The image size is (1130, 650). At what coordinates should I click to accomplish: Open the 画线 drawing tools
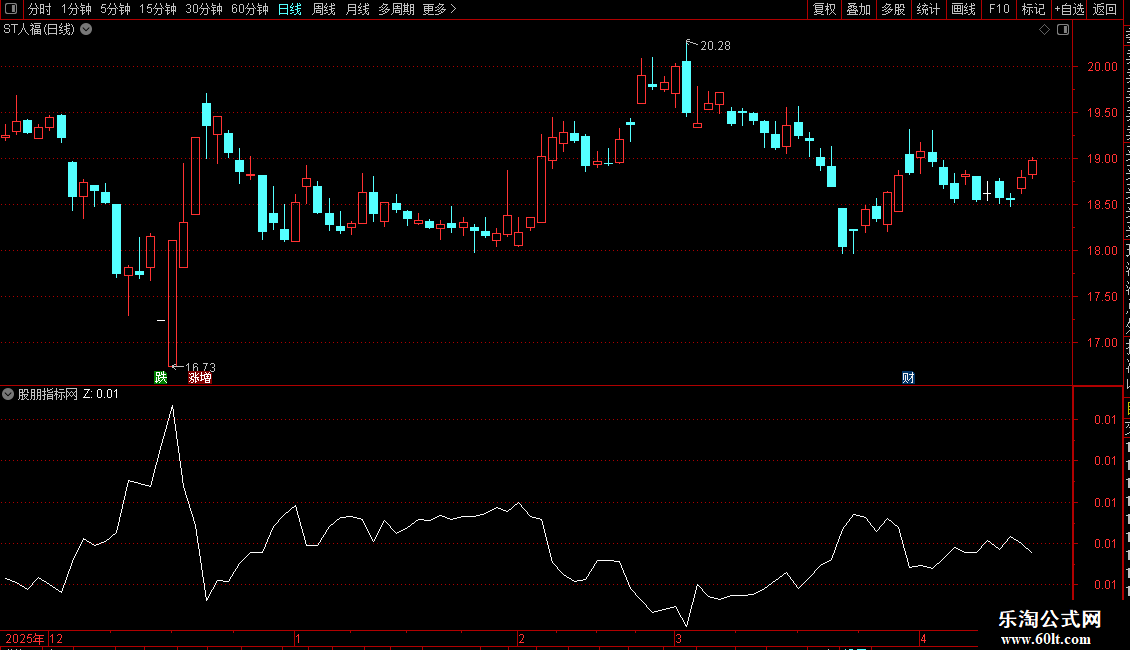pos(964,9)
